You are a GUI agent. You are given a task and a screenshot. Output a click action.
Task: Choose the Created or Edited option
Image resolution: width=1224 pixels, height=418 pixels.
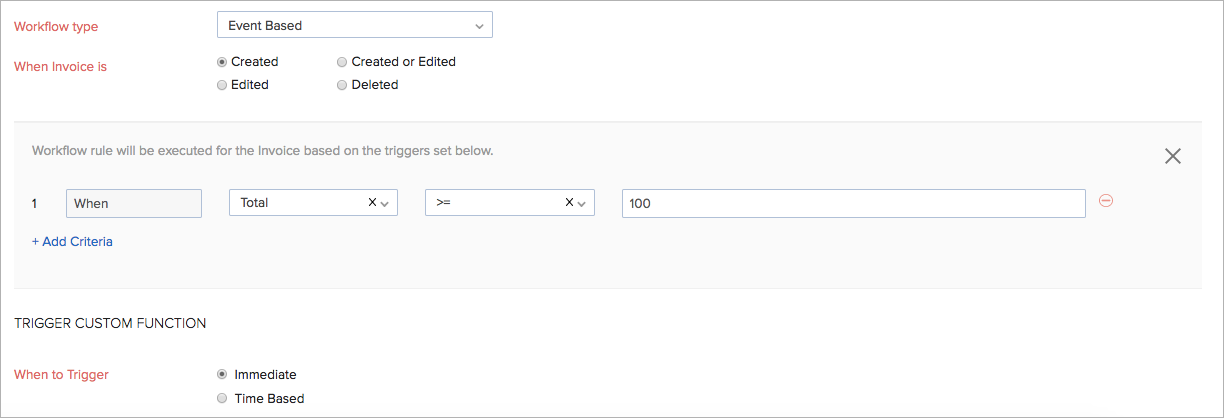pyautogui.click(x=342, y=62)
